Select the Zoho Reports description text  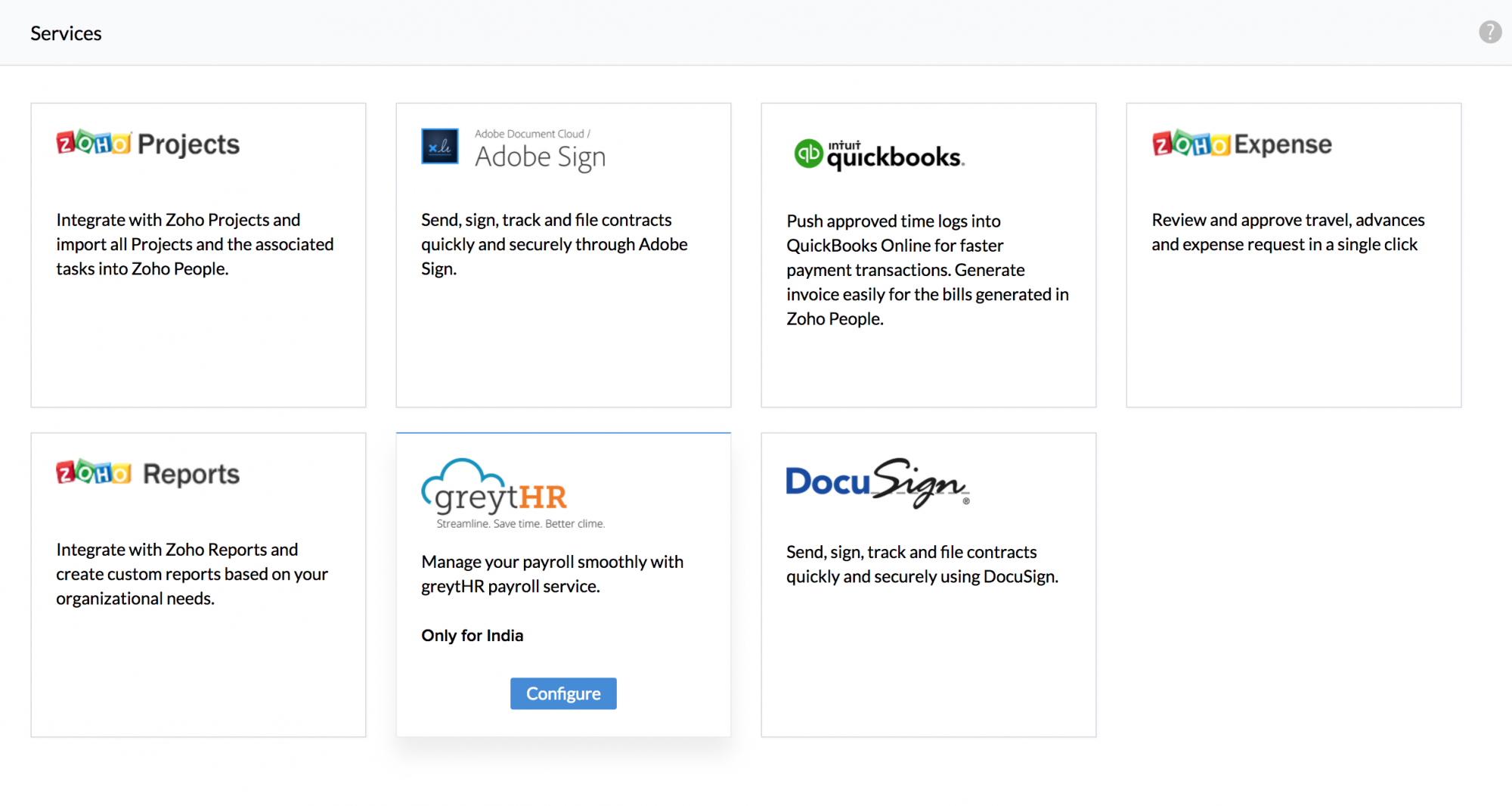(x=192, y=574)
